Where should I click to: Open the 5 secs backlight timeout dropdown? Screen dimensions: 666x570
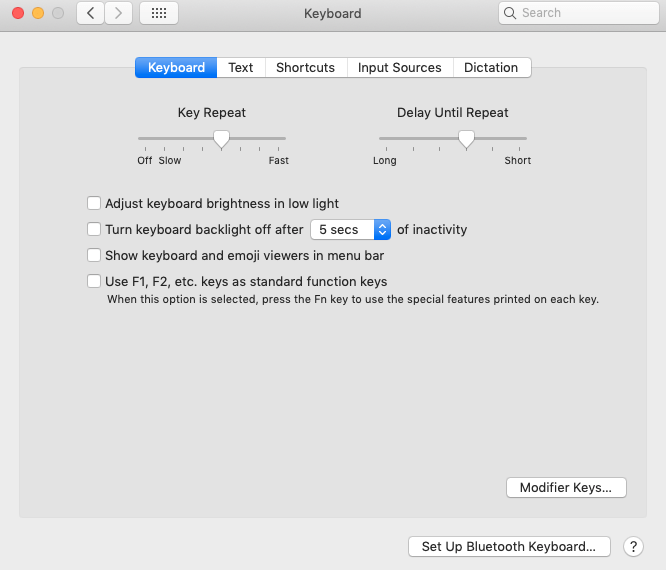point(350,229)
